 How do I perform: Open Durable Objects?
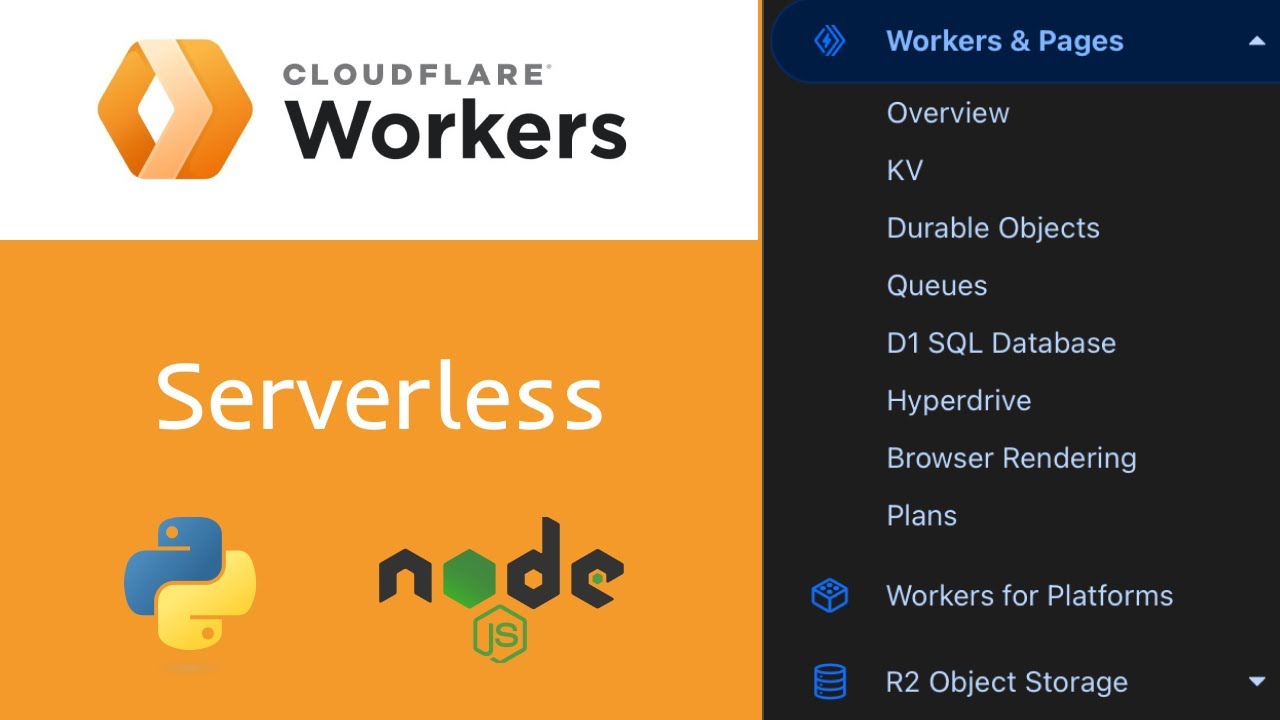click(993, 228)
